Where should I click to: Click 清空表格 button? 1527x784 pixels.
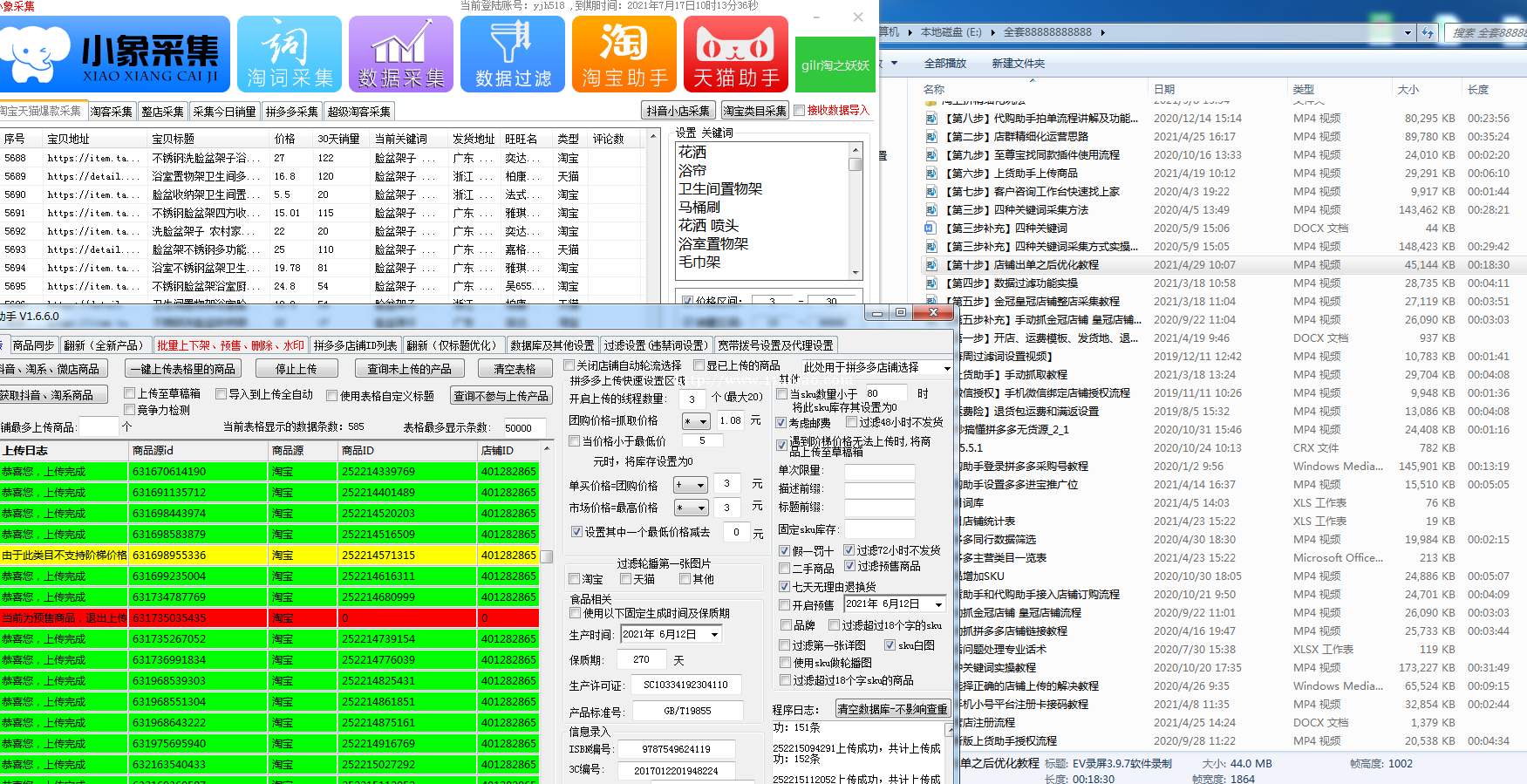tap(515, 369)
